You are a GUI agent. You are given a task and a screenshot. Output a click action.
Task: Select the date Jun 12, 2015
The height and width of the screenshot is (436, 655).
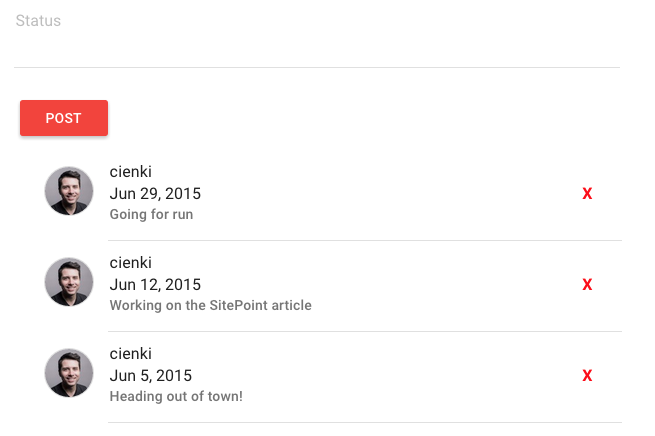pyautogui.click(x=155, y=285)
